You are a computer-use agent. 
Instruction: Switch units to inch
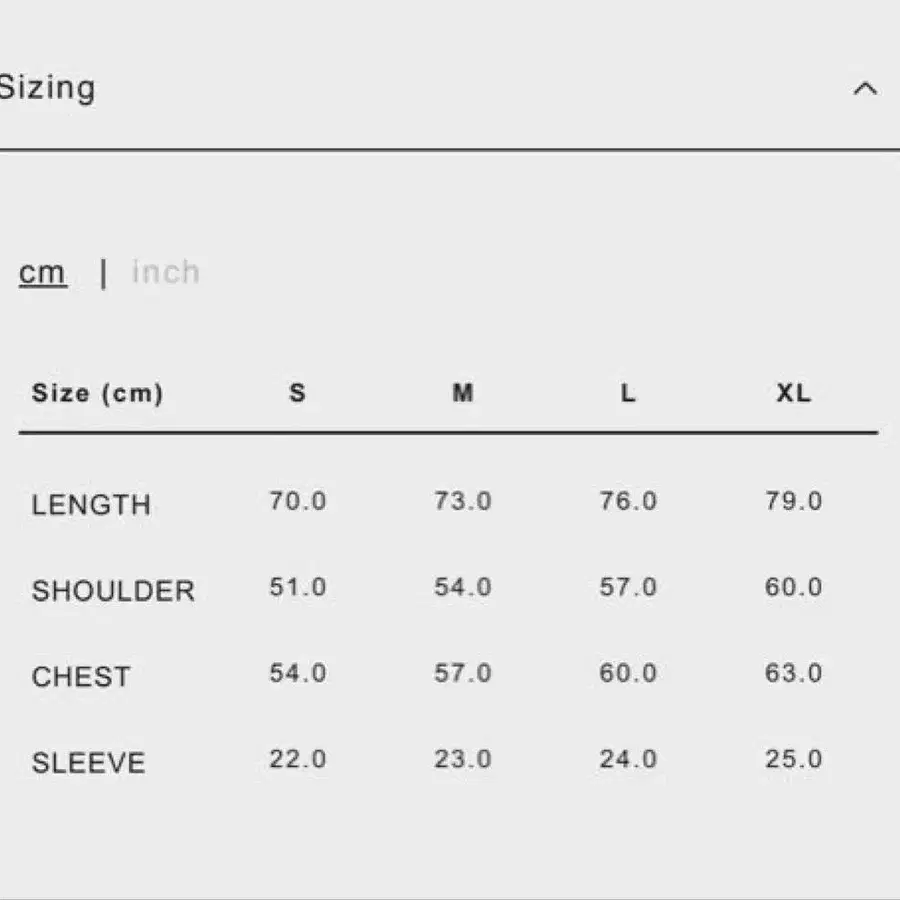pyautogui.click(x=166, y=271)
